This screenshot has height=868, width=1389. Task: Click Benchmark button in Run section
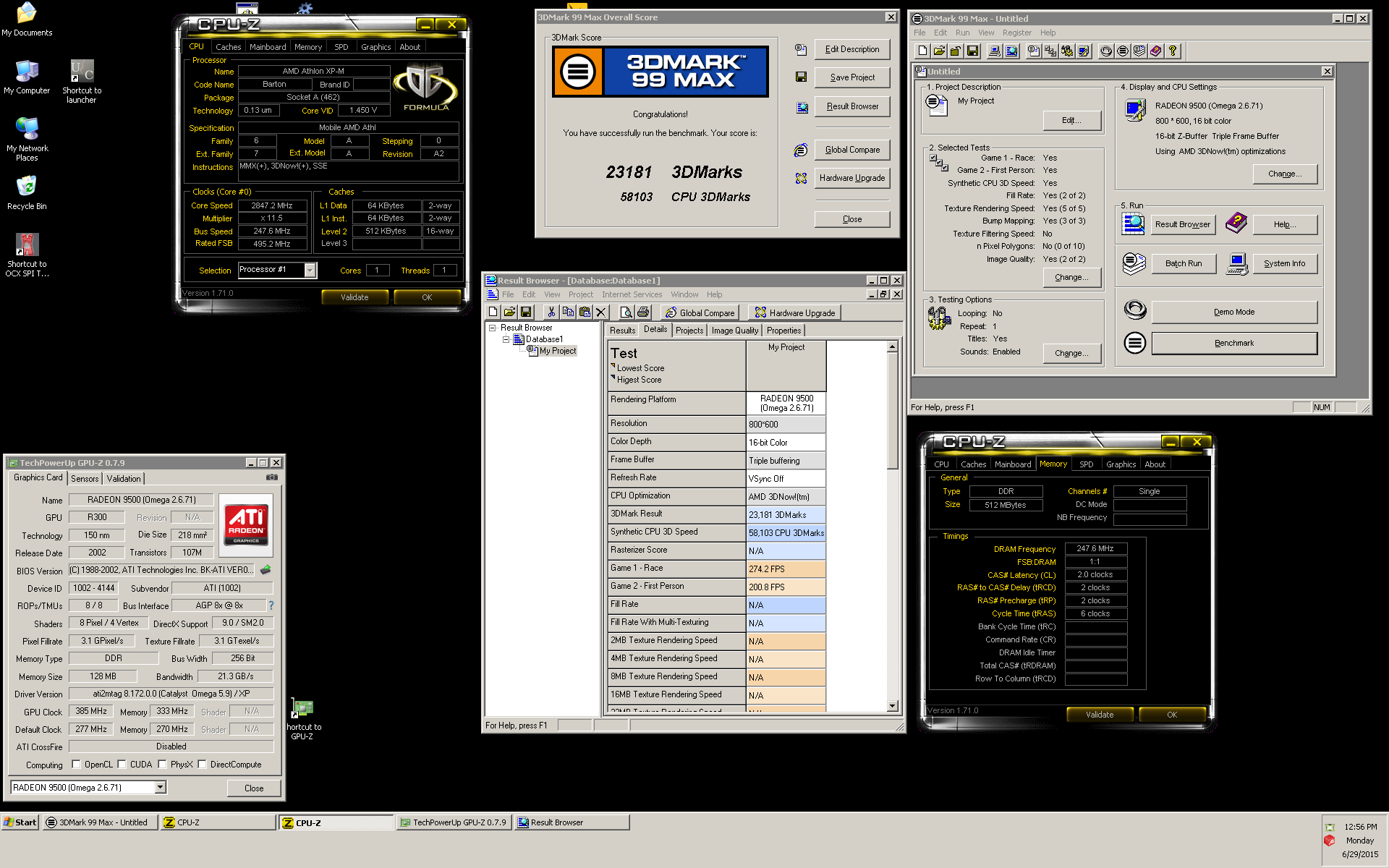click(x=1233, y=343)
